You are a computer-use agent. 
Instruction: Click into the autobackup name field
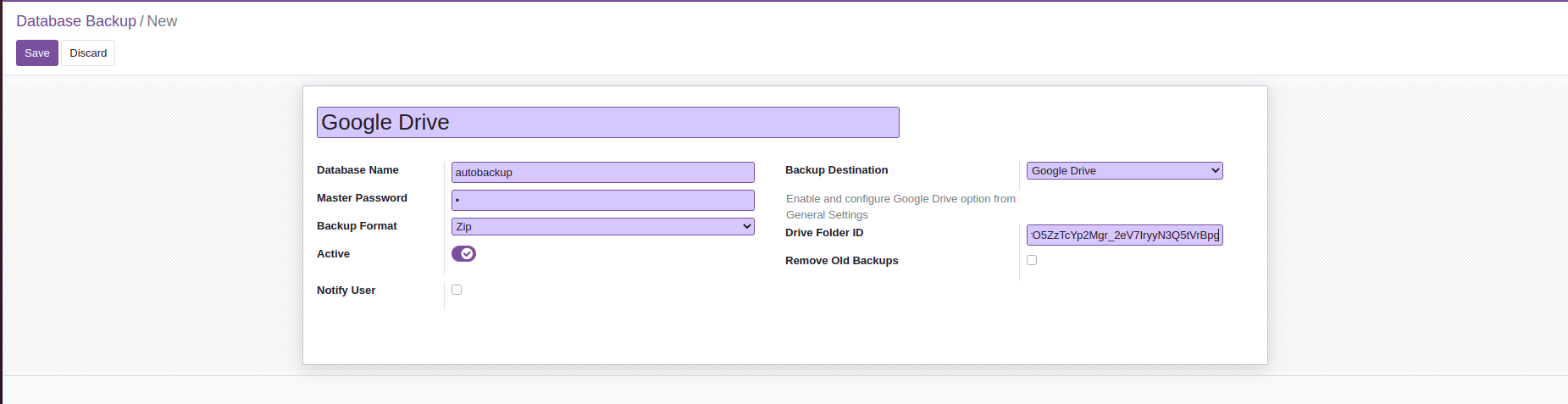click(602, 173)
